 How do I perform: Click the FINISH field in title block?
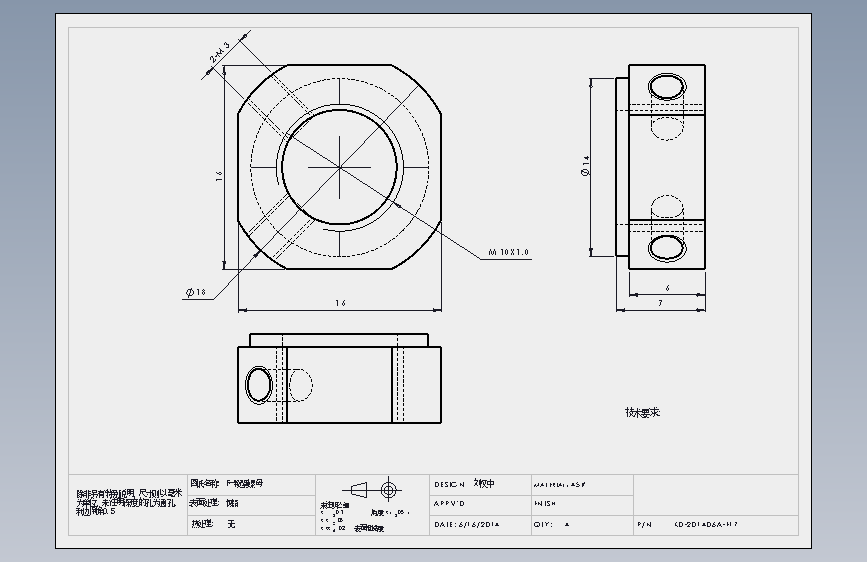582,504
